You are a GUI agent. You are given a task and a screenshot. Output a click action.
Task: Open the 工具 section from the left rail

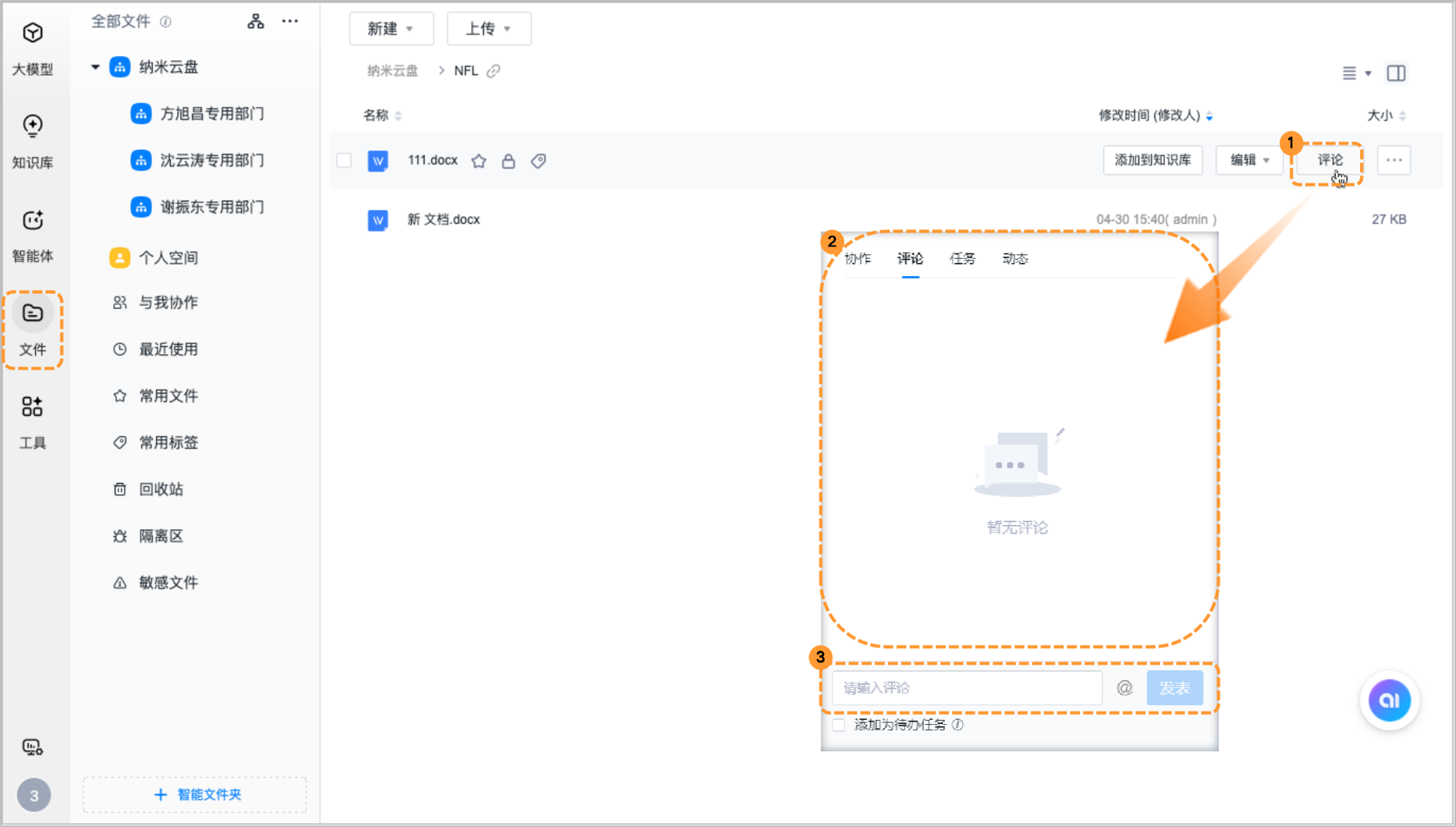(33, 421)
